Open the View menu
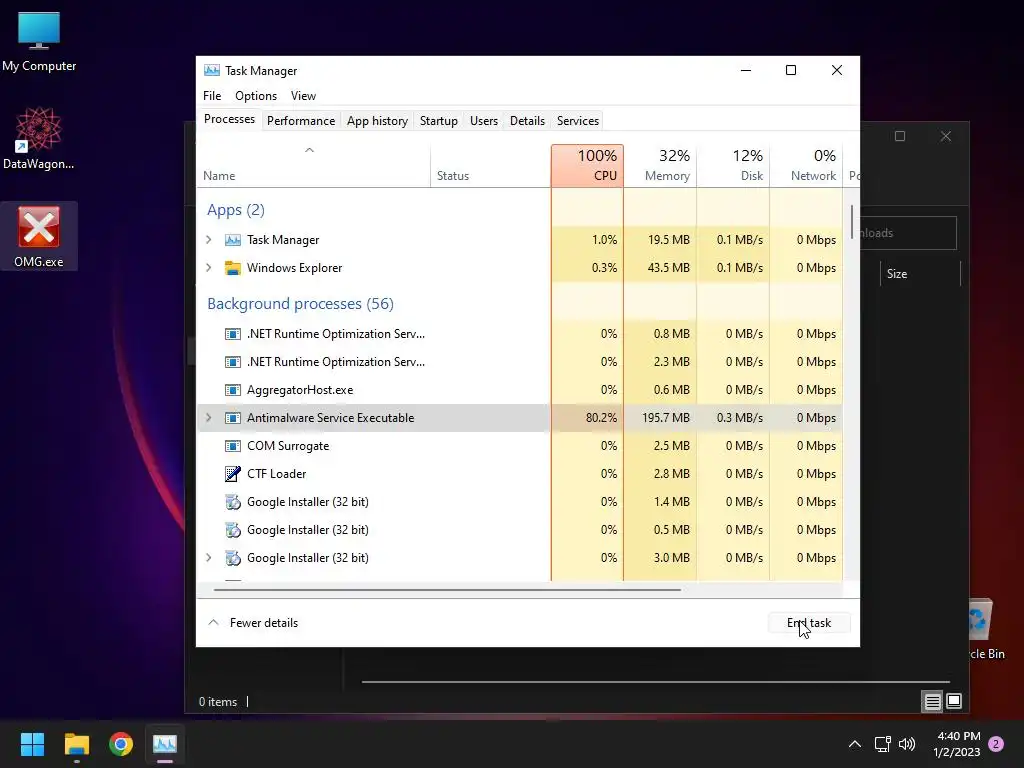This screenshot has width=1024, height=768. coord(303,96)
